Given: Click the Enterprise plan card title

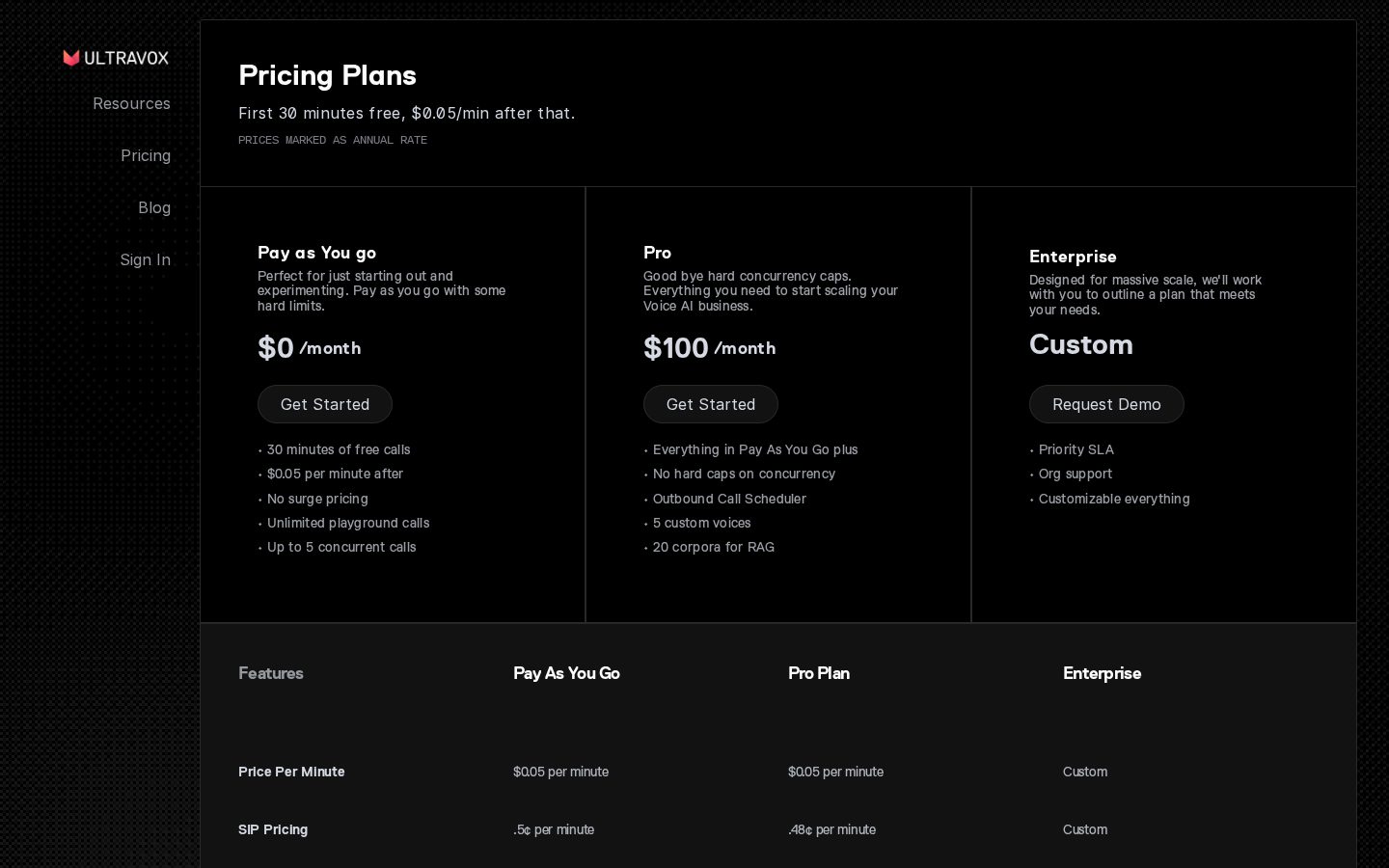Looking at the screenshot, I should pyautogui.click(x=1073, y=257).
